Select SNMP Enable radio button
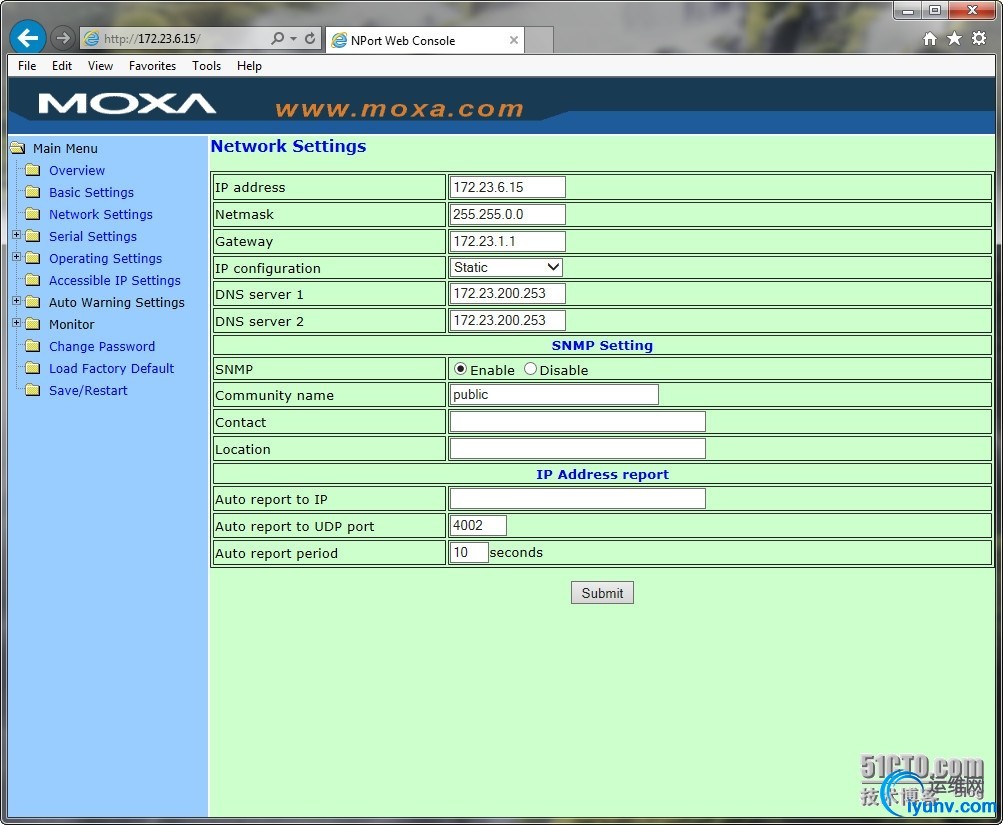The height and width of the screenshot is (825, 1003). coord(460,369)
